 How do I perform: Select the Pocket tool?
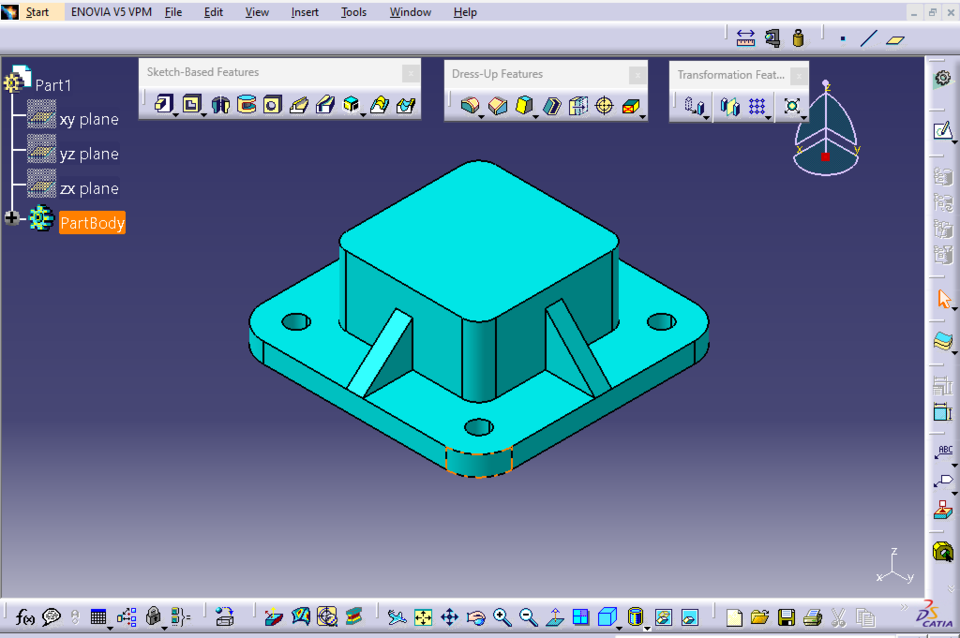192,103
